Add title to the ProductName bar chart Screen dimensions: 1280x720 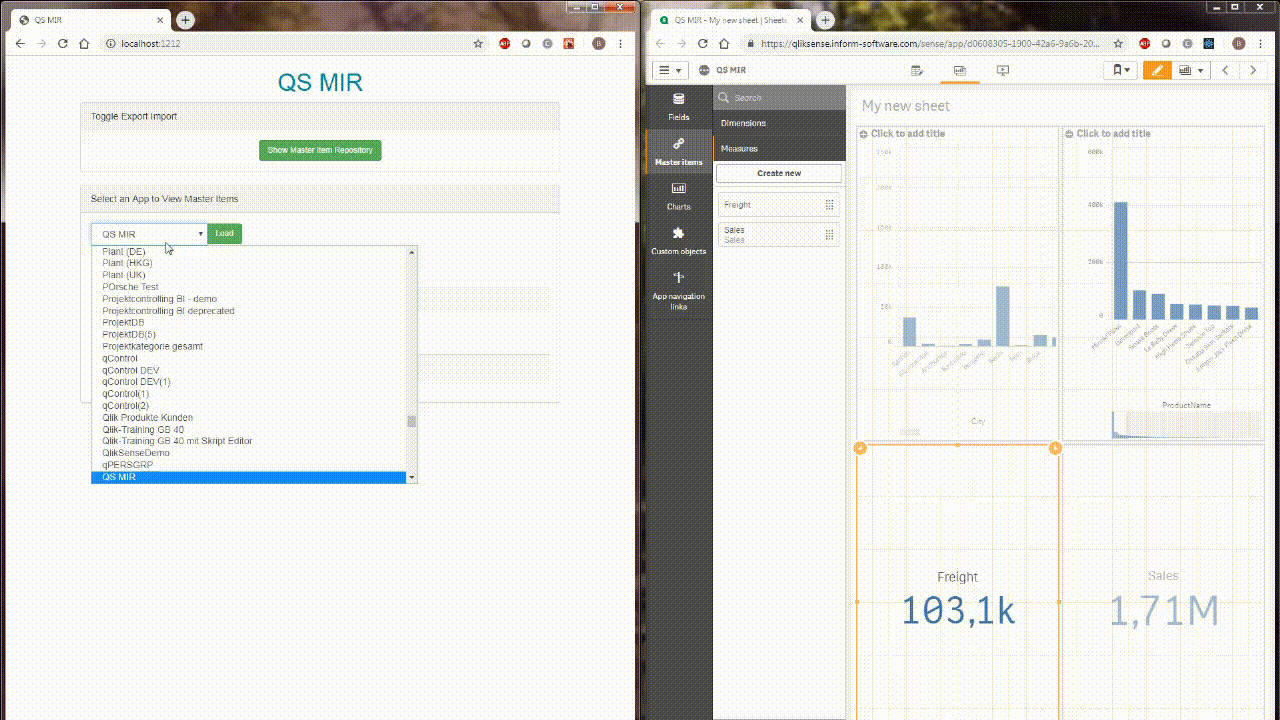[x=1113, y=133]
